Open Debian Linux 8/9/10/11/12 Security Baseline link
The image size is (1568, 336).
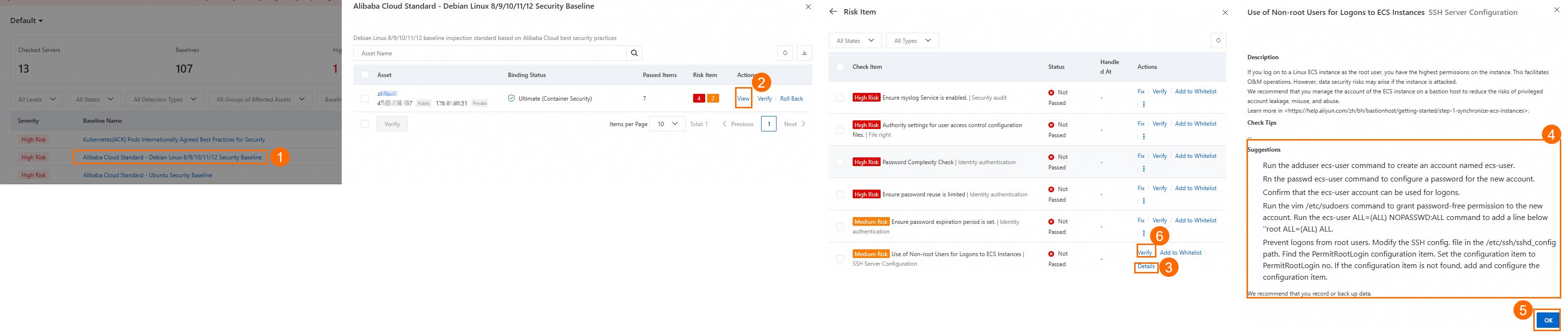coord(172,157)
